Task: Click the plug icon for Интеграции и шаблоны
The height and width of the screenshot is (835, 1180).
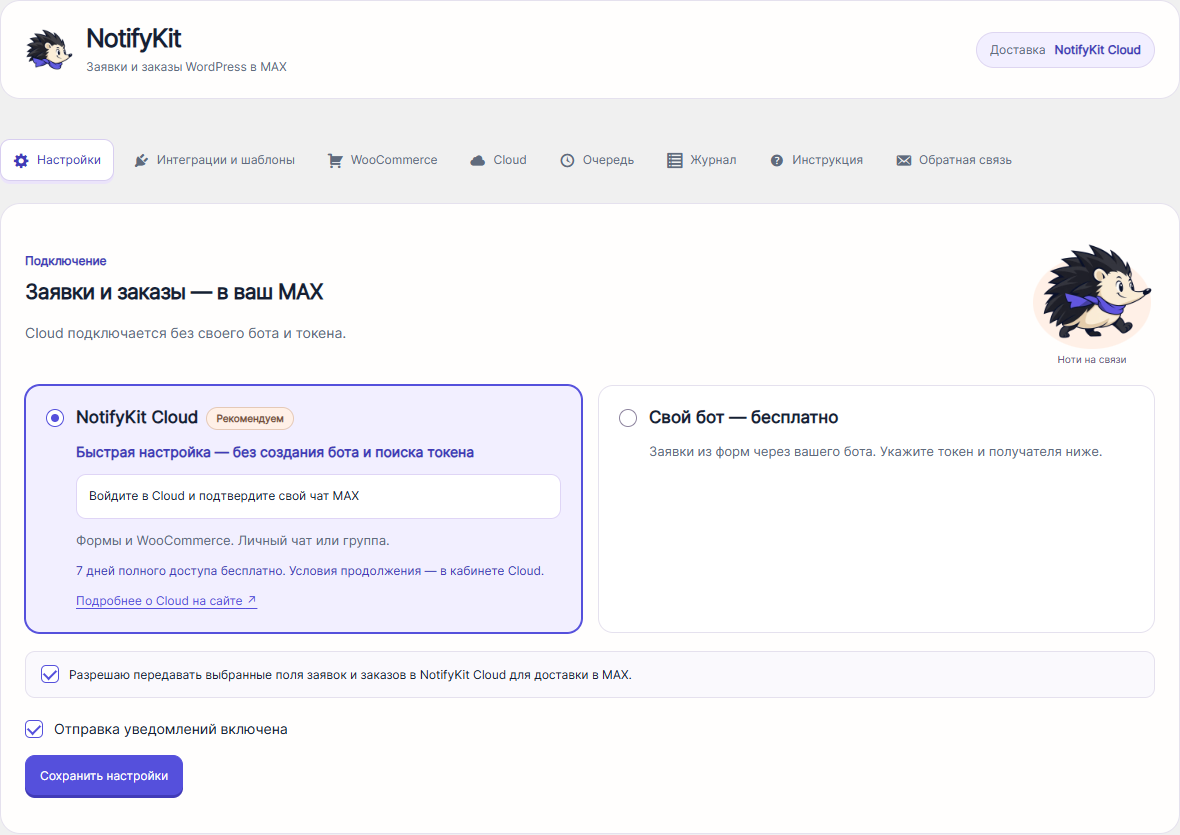Action: click(141, 160)
